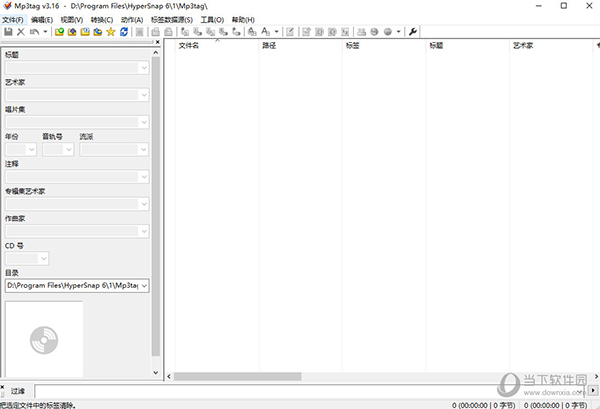This screenshot has width=600, height=409.
Task: Sort by the list's 标题 column header
Action: [467, 46]
